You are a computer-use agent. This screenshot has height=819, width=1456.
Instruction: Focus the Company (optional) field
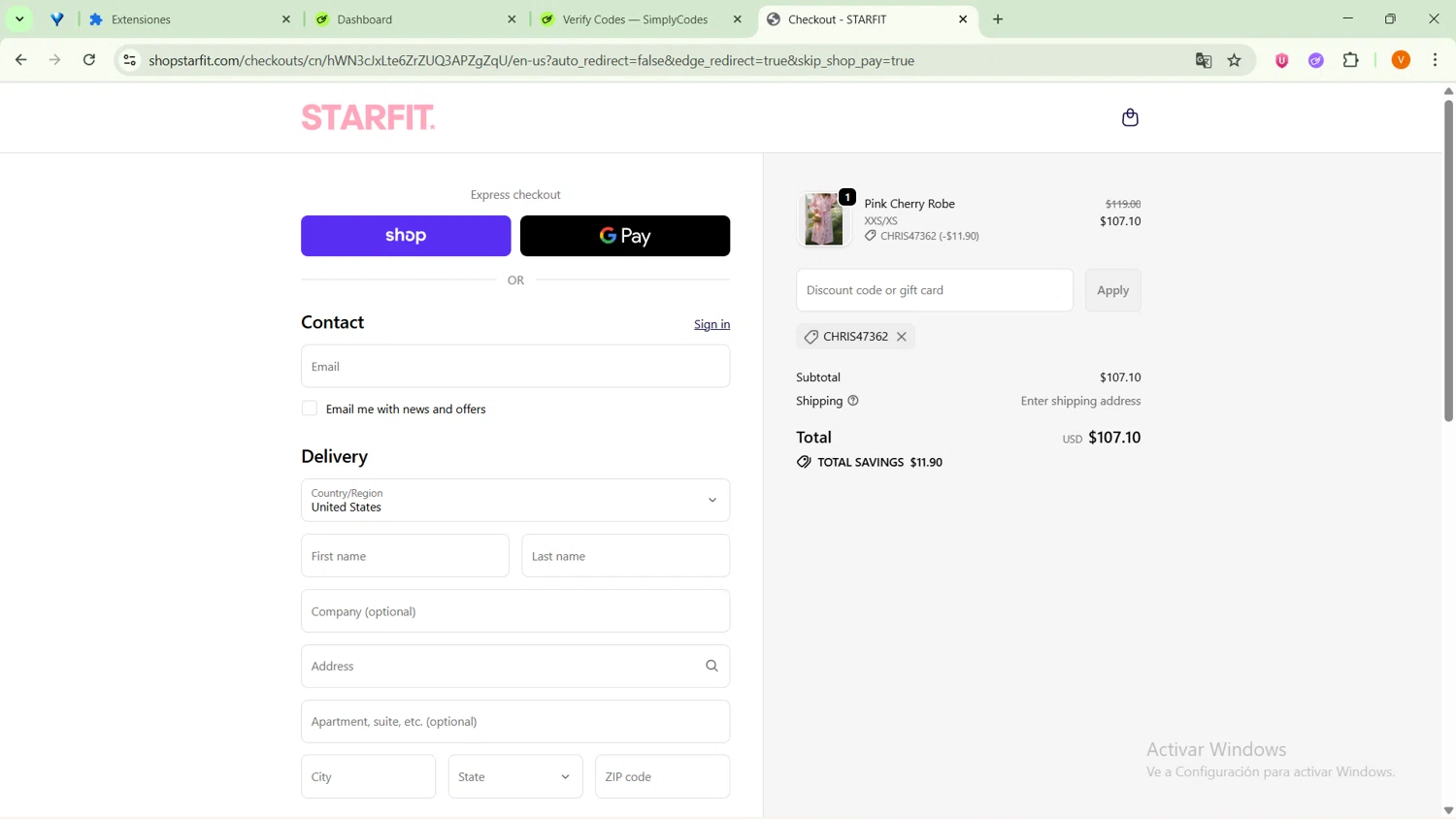(x=515, y=611)
